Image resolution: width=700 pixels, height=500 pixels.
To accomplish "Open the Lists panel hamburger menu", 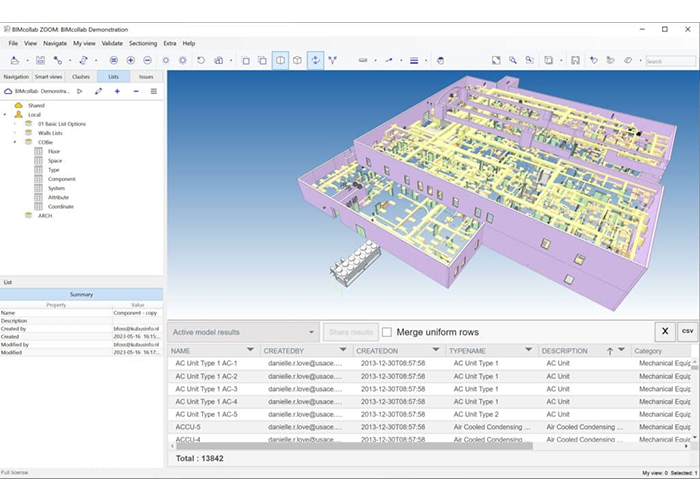I will pyautogui.click(x=153, y=91).
